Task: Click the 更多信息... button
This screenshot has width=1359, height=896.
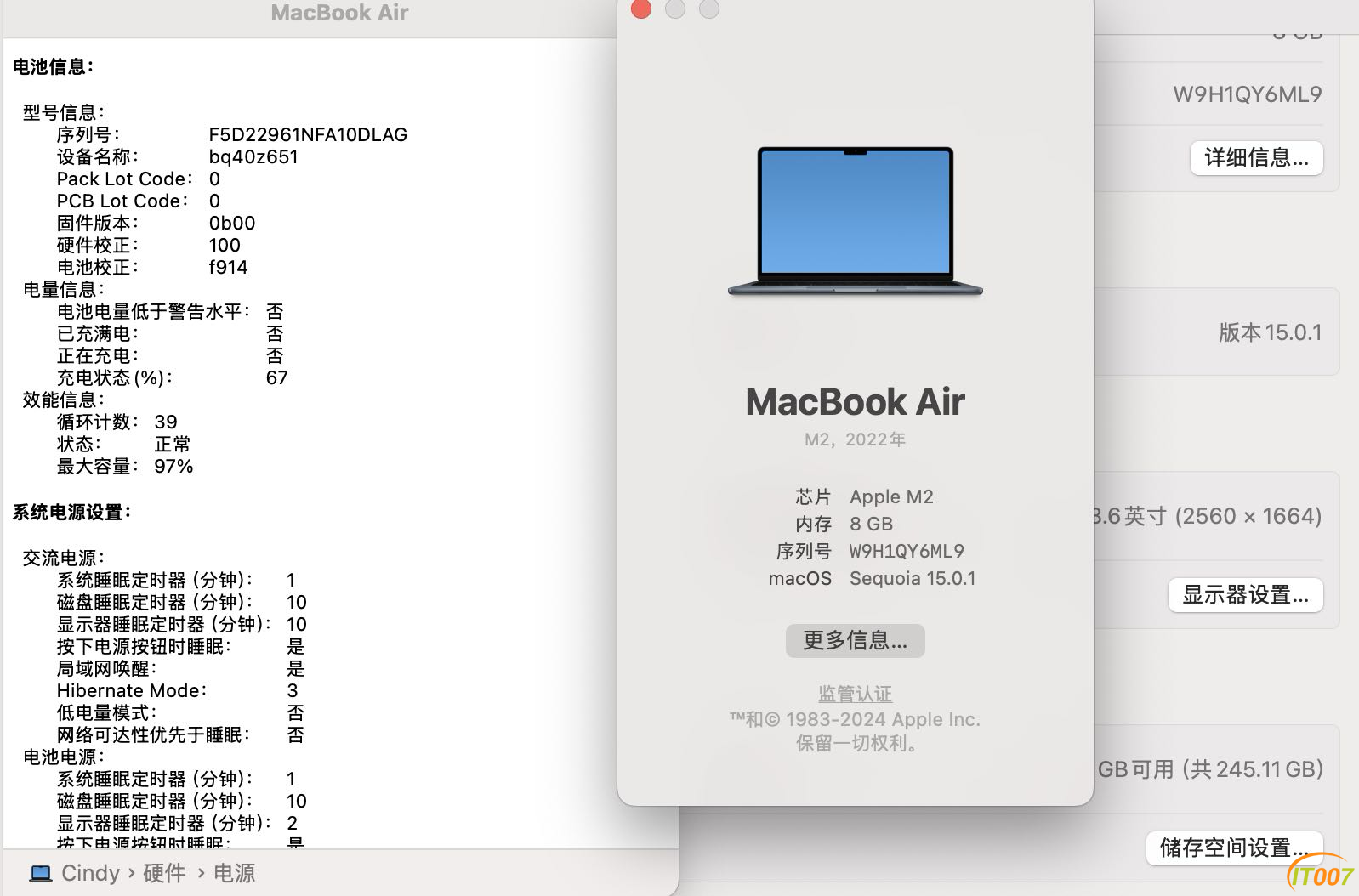Action: [x=855, y=640]
